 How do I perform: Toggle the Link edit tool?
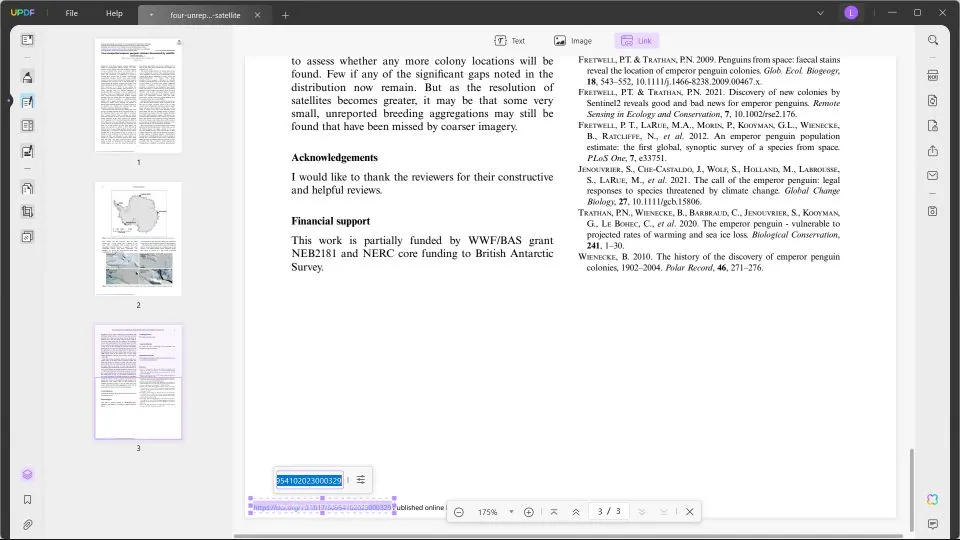[x=636, y=40]
